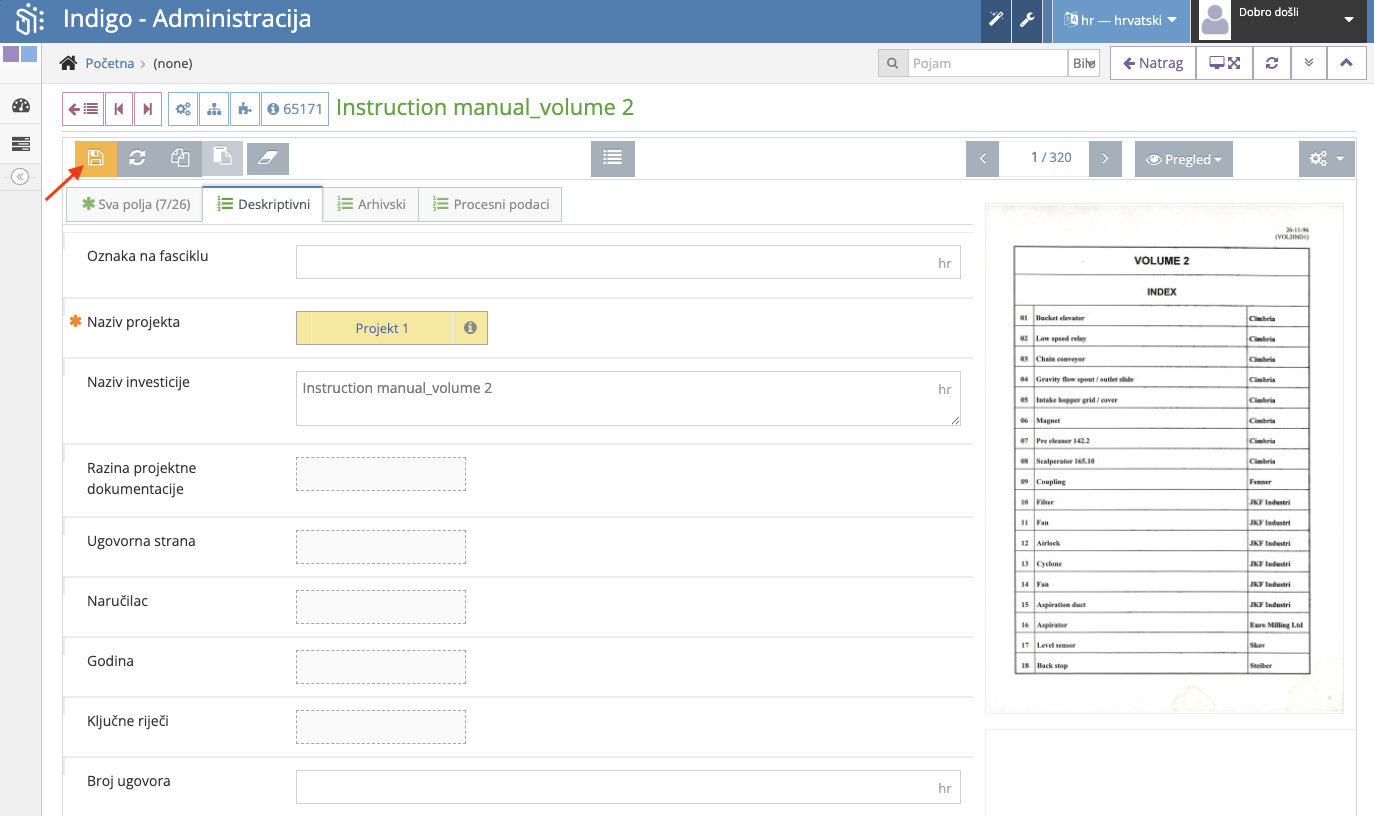
Task: Open the hr — hrvatski language dropdown
Action: (x=1121, y=20)
